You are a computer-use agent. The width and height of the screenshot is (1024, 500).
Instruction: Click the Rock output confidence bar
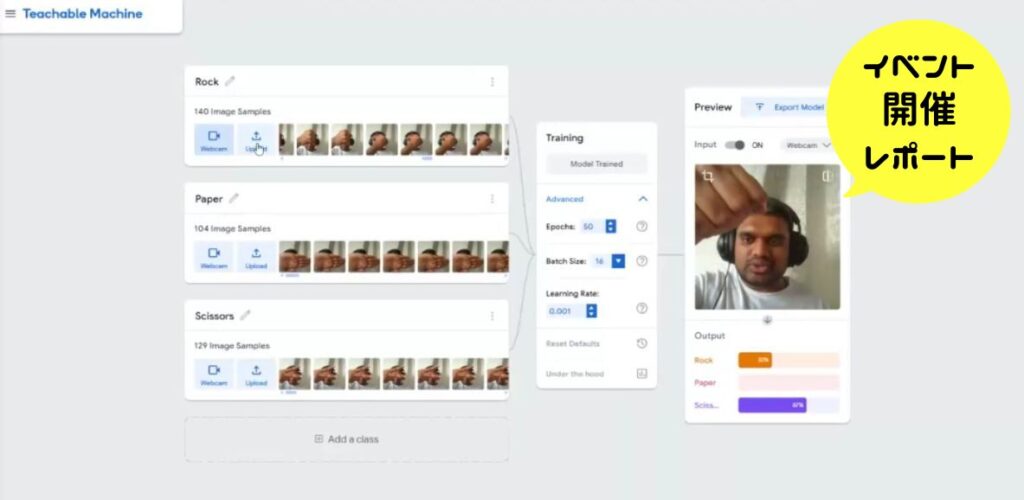[x=788, y=360]
